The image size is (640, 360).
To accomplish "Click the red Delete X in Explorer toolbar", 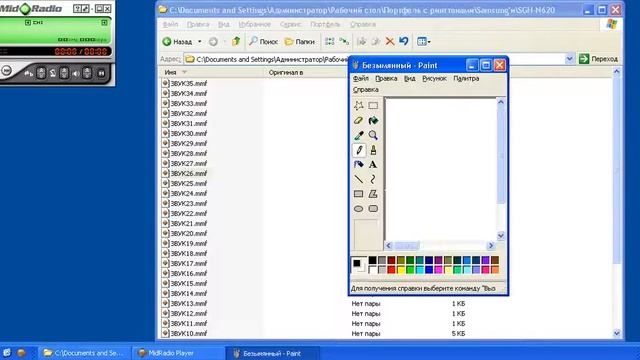I will pyautogui.click(x=390, y=41).
